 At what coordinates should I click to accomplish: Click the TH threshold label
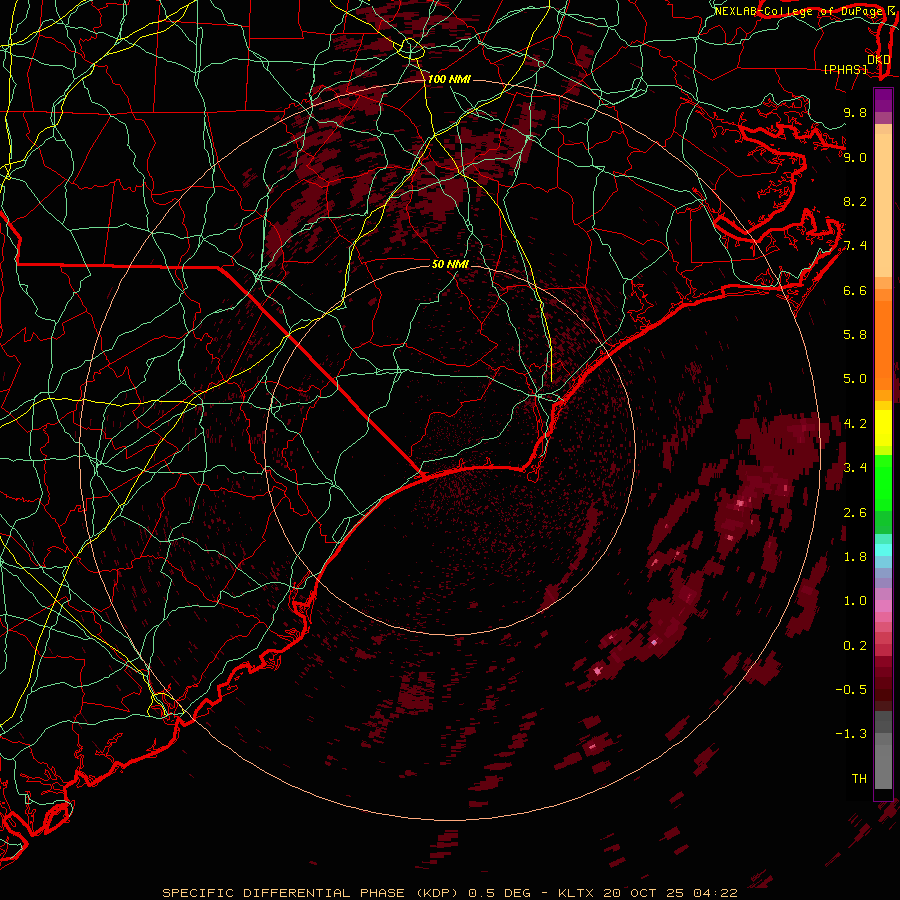point(859,779)
